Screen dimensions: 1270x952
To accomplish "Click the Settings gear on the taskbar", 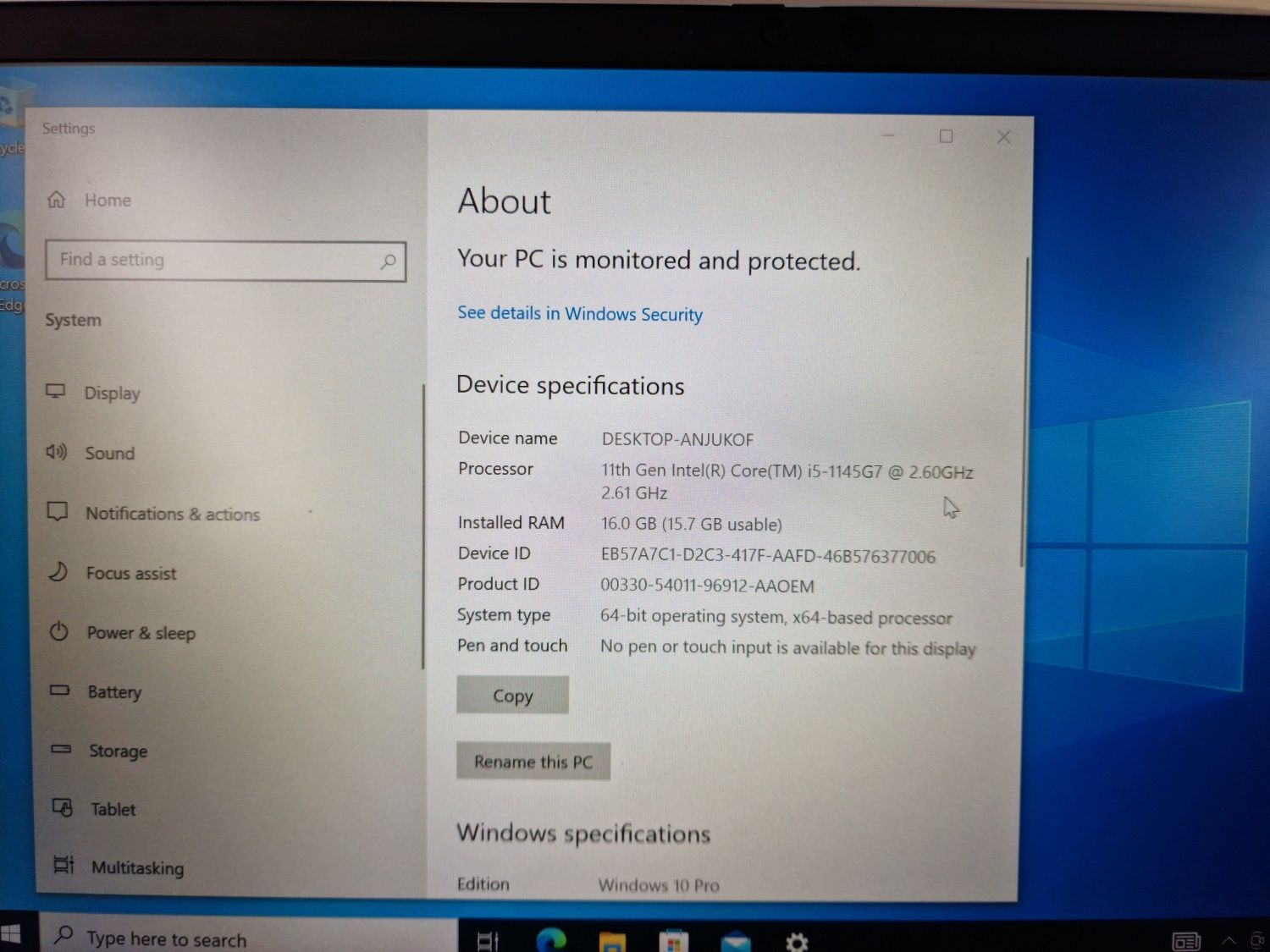I will click(797, 941).
